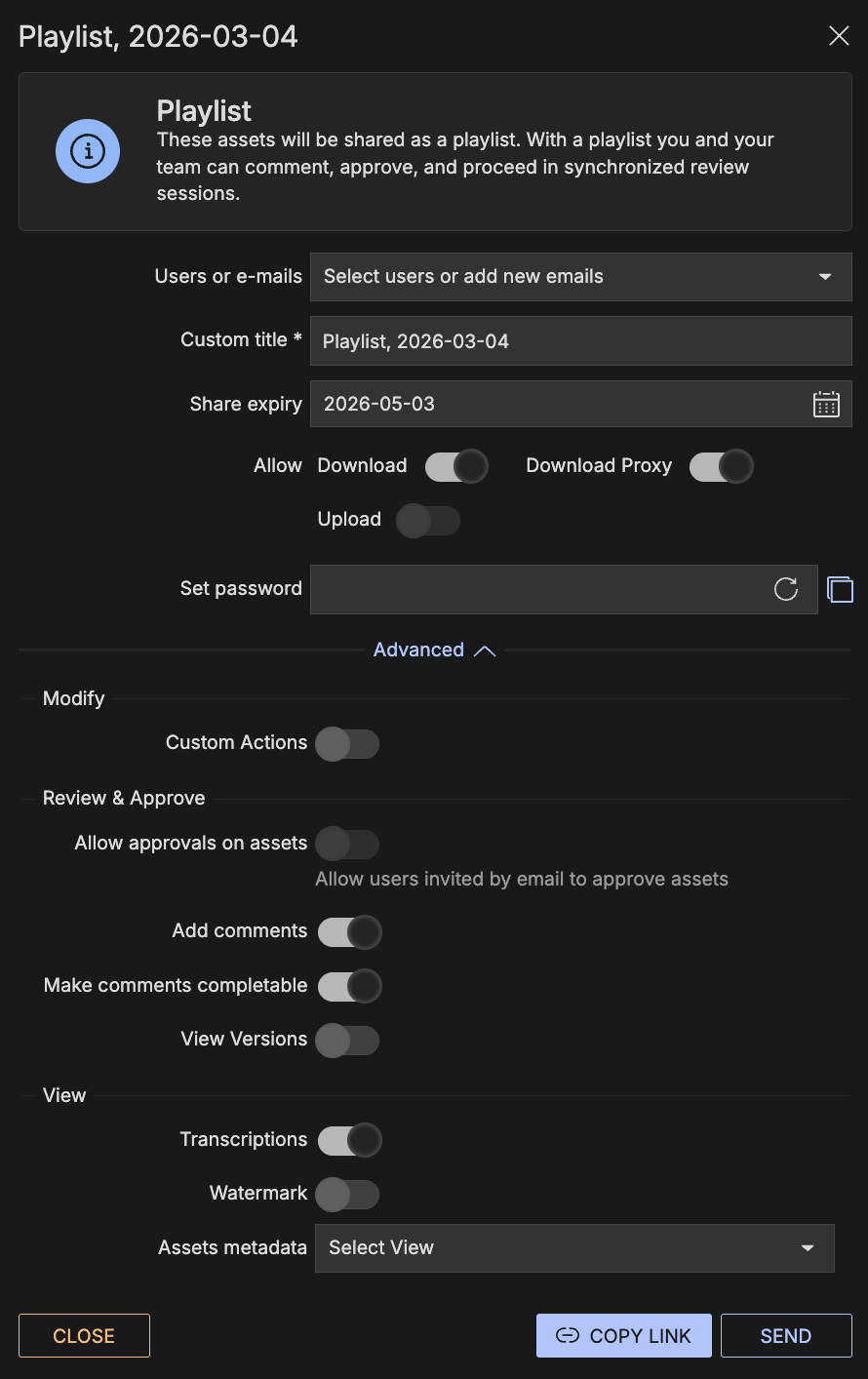Open the Share expiry calendar picker
The height and width of the screenshot is (1379, 868).
825,404
